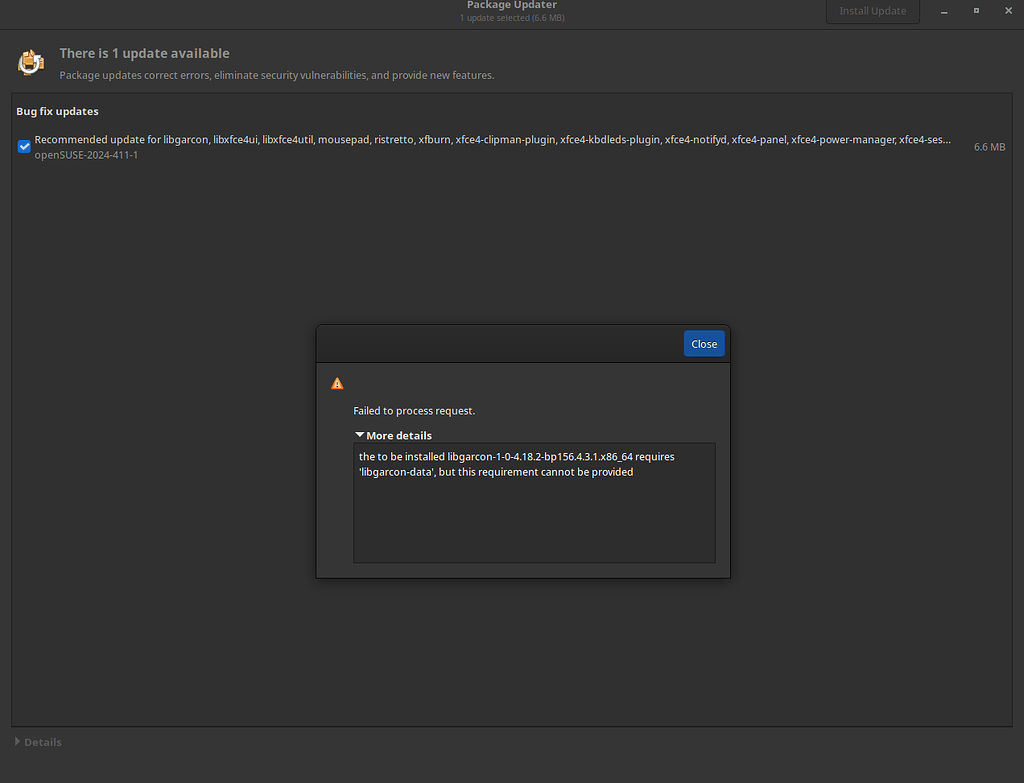Click the Package Updater title text

point(511,5)
